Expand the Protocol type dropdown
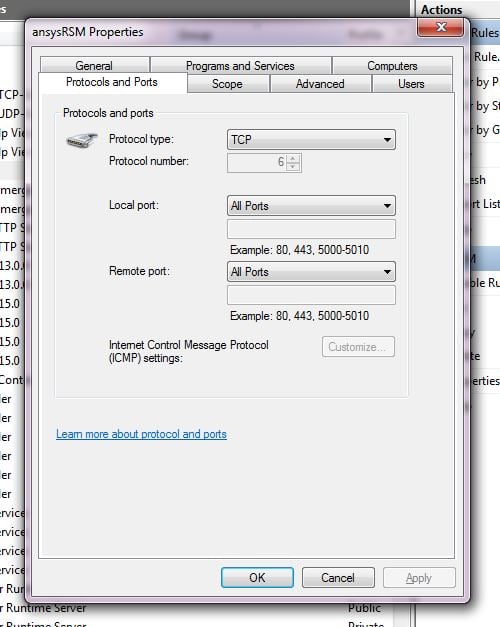 311,140
